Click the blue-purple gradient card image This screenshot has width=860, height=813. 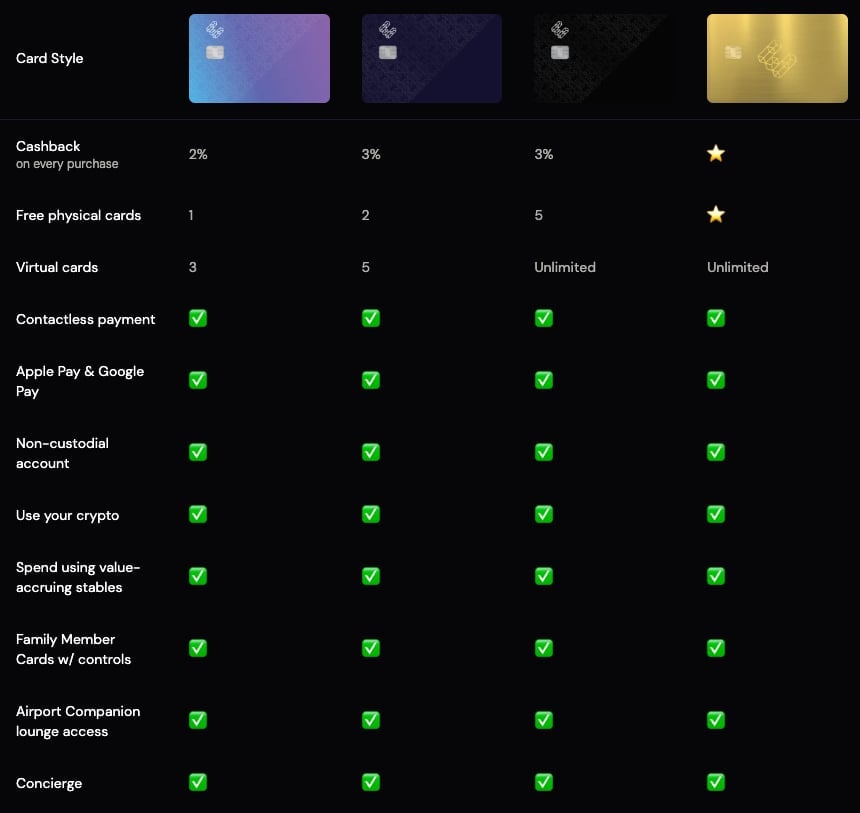(259, 58)
